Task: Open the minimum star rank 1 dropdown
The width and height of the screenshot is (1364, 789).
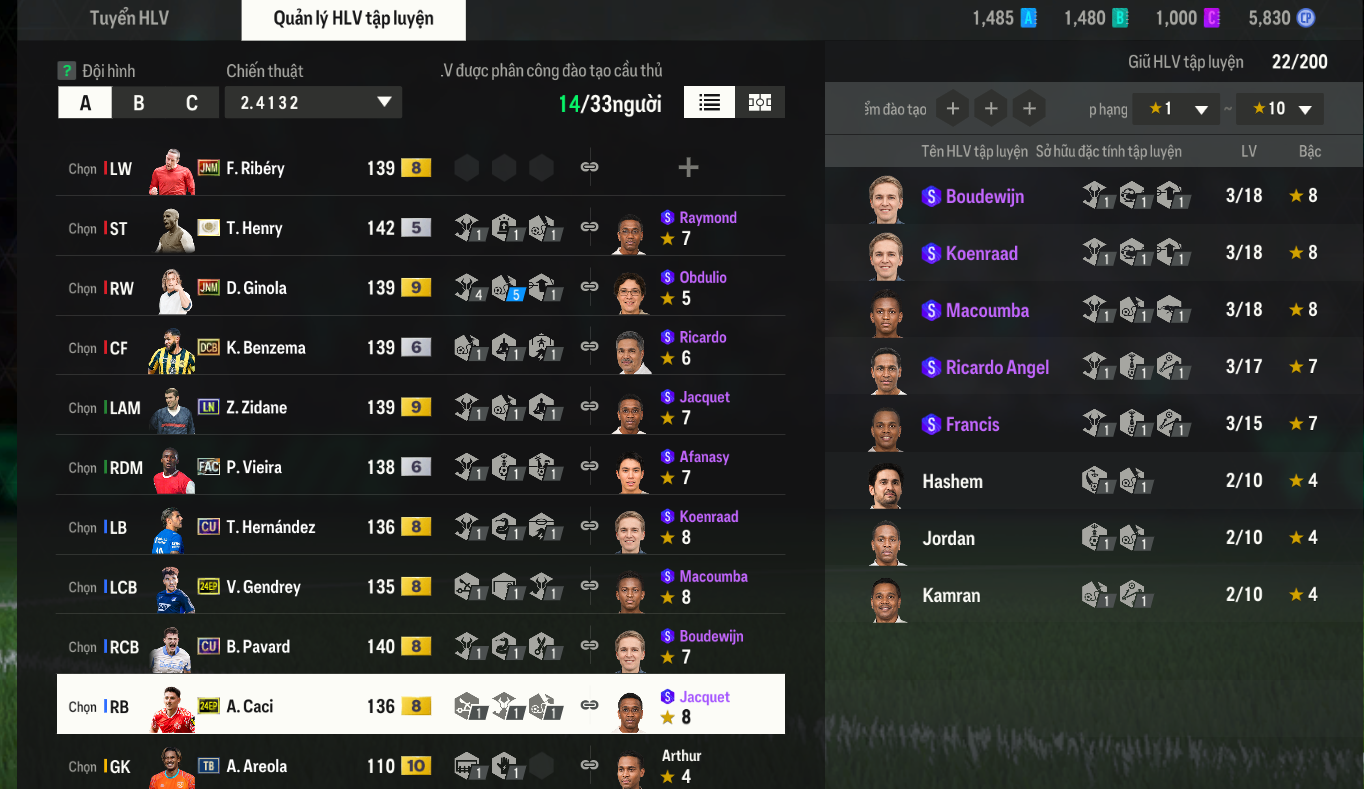Action: coord(1176,109)
